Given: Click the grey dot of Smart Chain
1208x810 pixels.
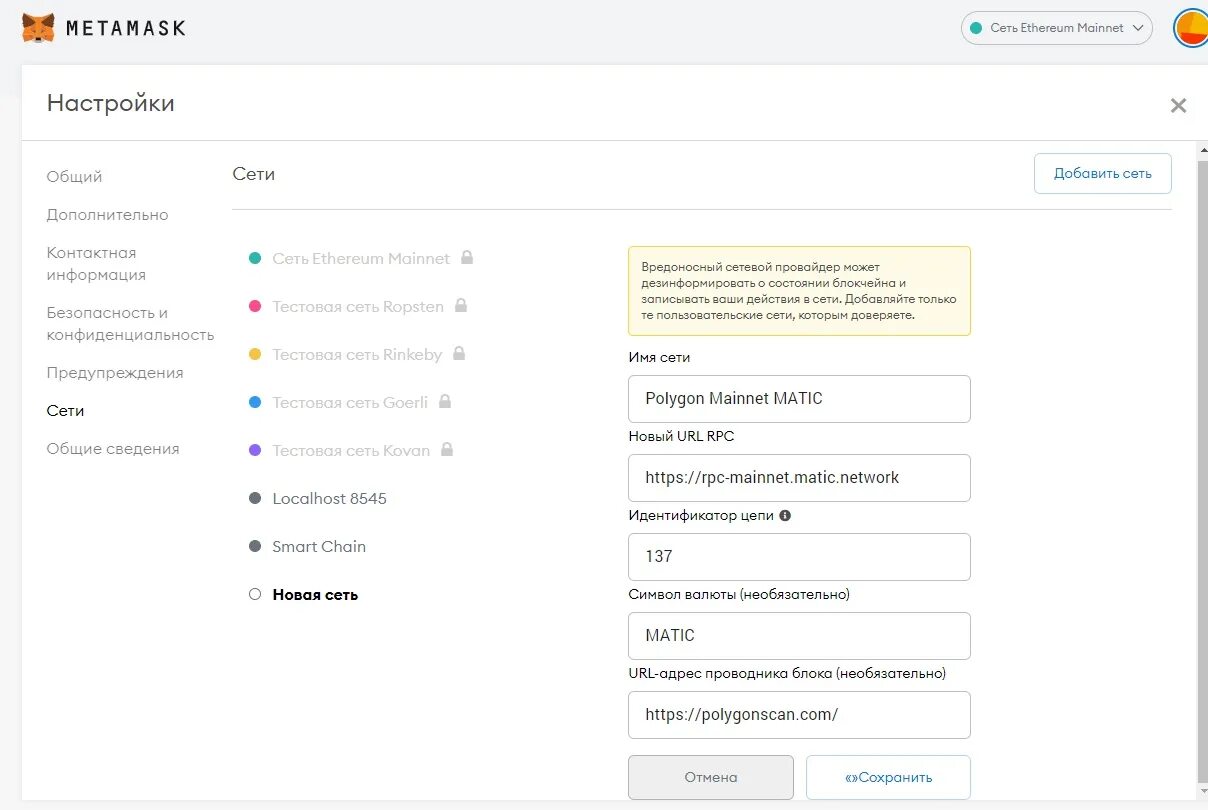Looking at the screenshot, I should pyautogui.click(x=254, y=546).
